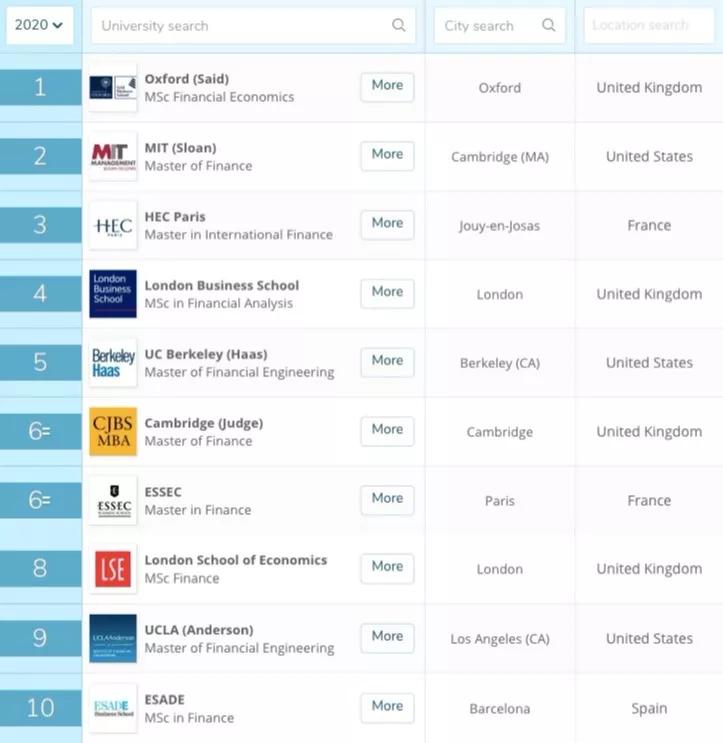Click More for London Business School

pos(387,293)
